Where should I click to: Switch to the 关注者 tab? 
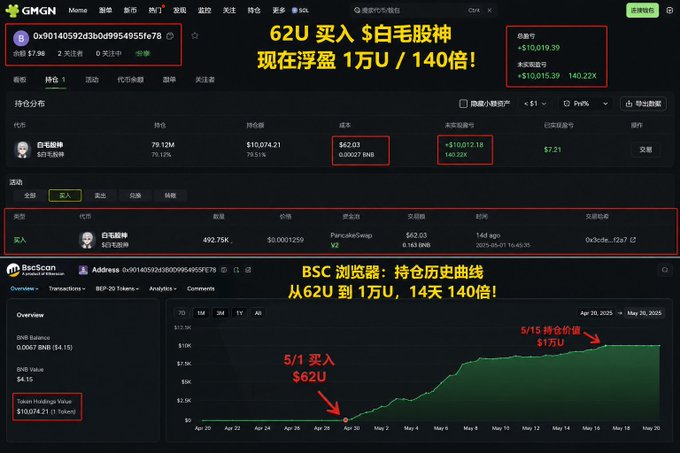205,80
